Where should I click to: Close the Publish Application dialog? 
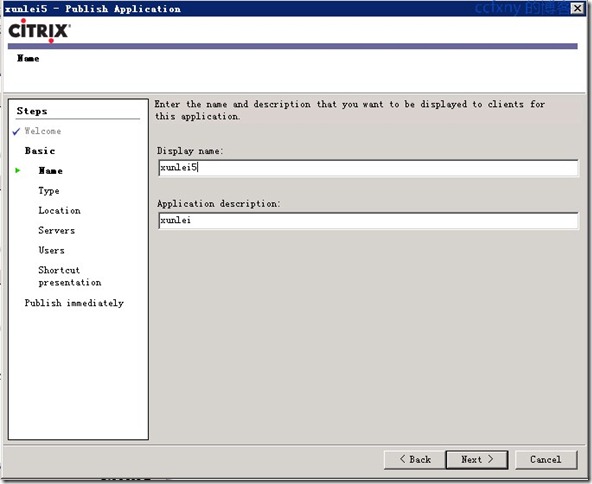tap(577, 8)
